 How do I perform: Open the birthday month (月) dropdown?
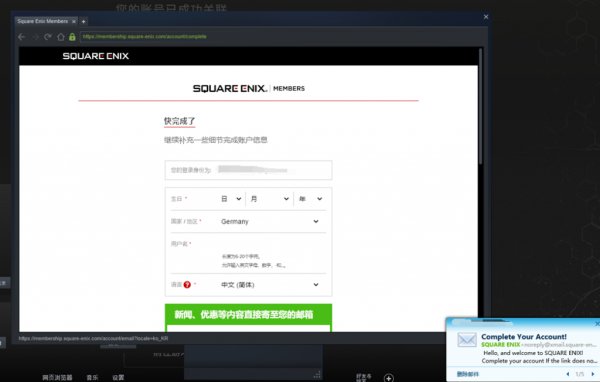pos(269,199)
